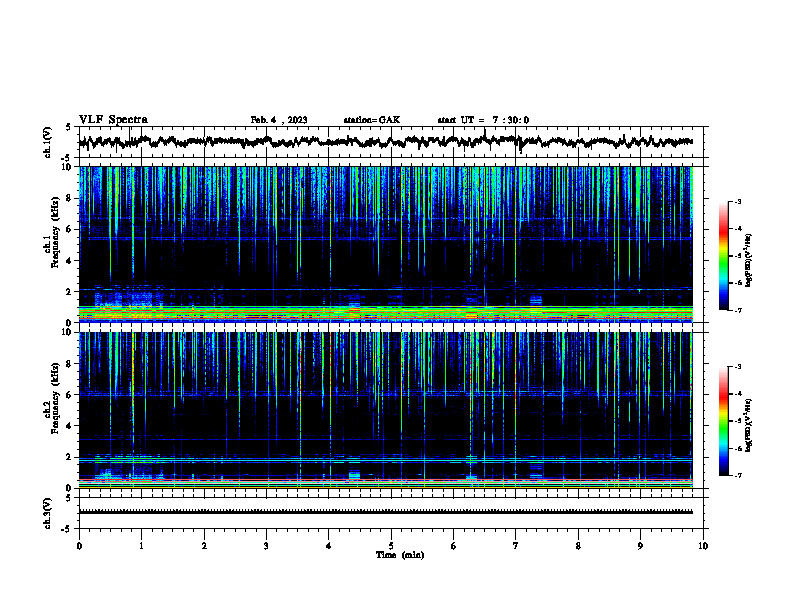Click the Time (min) axis label
This screenshot has width=792, height=612.
pos(400,555)
